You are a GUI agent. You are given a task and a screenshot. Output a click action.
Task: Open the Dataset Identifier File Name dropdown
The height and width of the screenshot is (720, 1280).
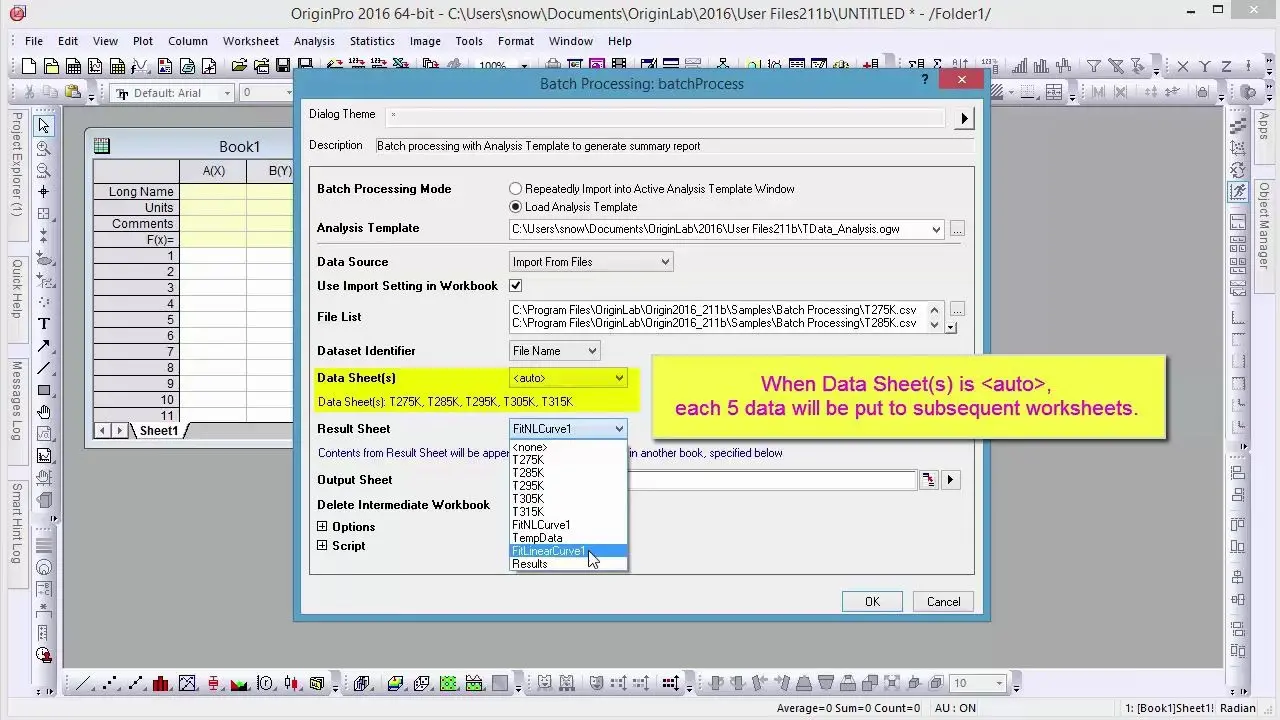[554, 351]
